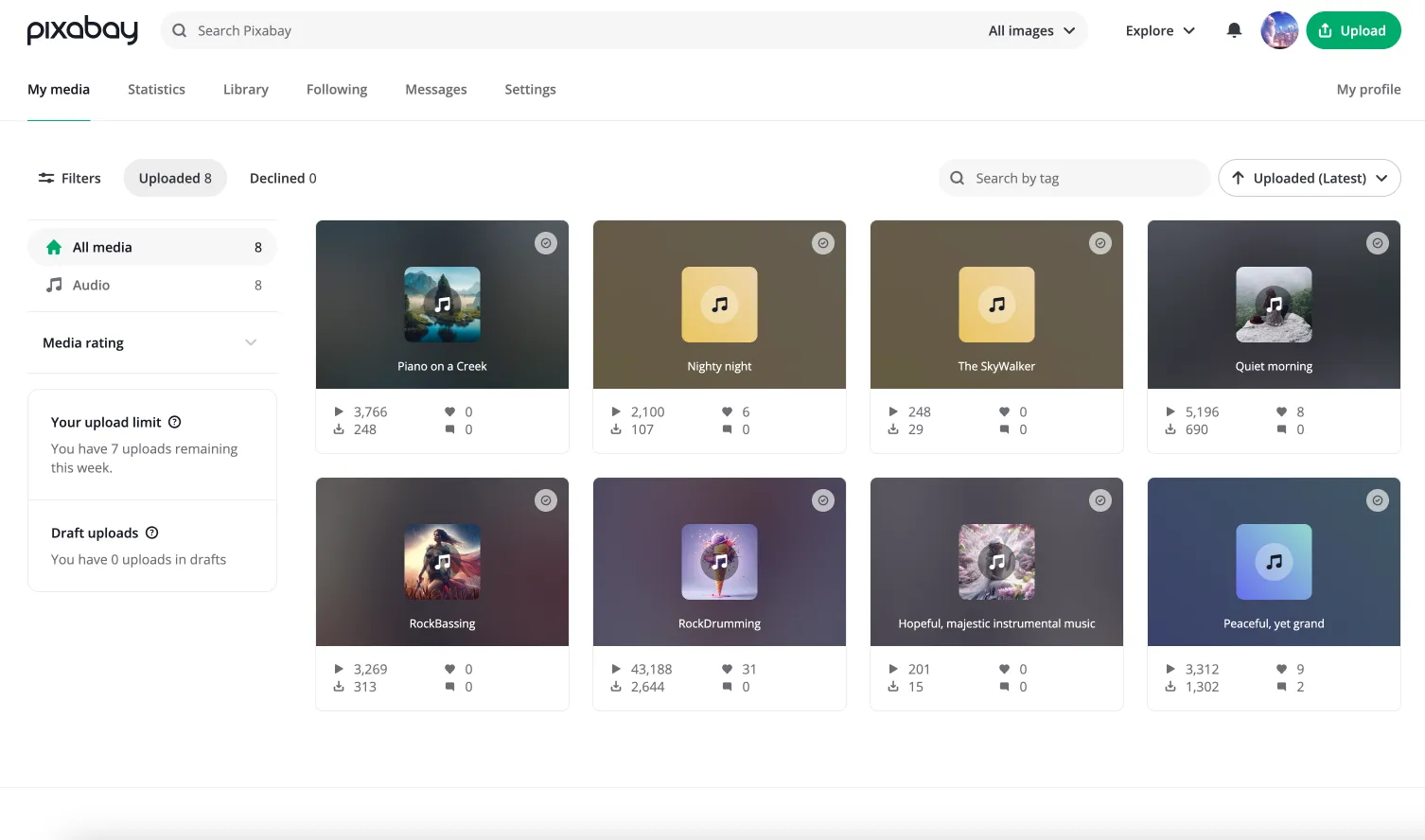Open the Uploaded (Latest) sort dropdown
This screenshot has height=840, width=1425.
(x=1310, y=178)
